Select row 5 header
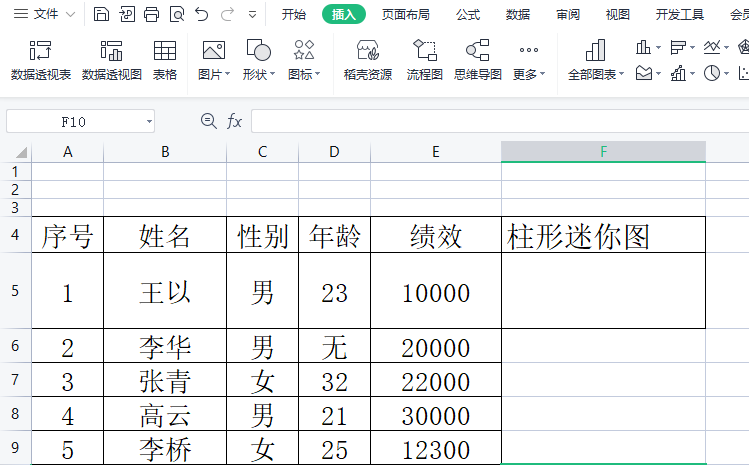Image resolution: width=749 pixels, height=465 pixels. pos(15,291)
